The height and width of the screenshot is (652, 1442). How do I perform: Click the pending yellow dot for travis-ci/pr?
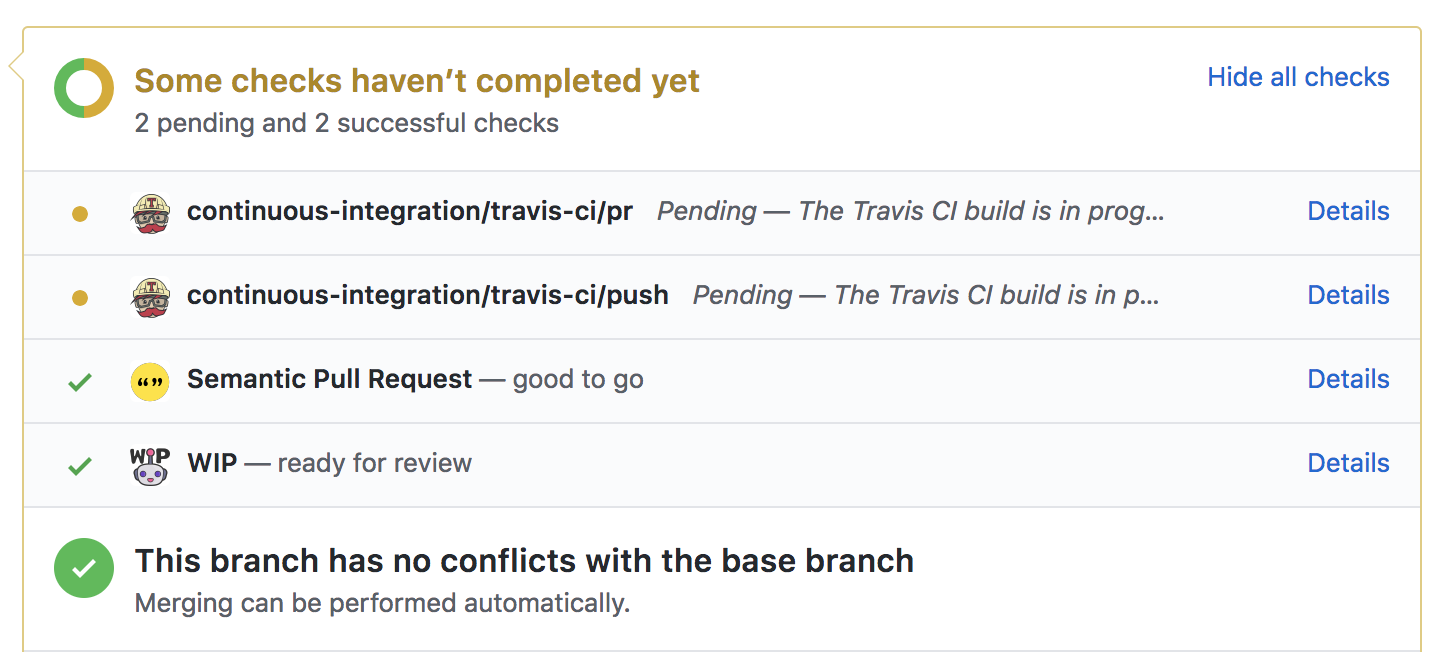pyautogui.click(x=80, y=213)
